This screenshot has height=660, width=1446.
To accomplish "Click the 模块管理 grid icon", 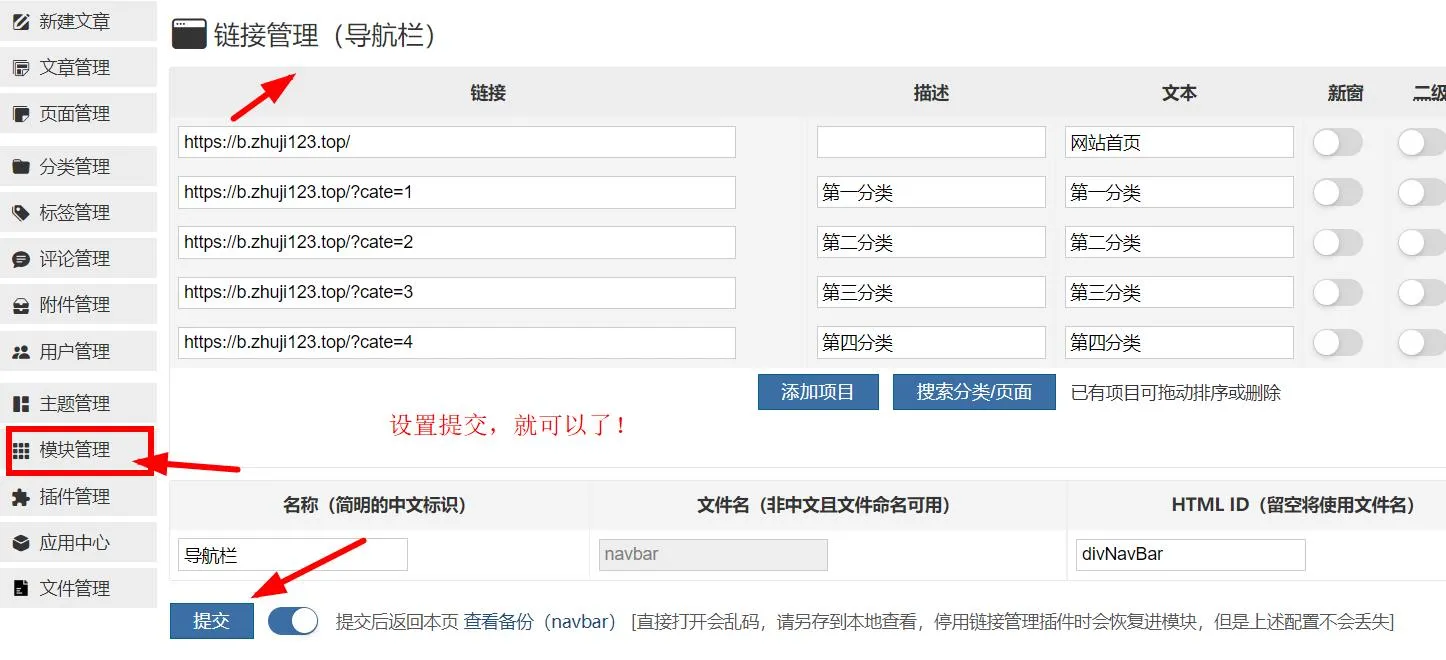I will click(x=21, y=450).
